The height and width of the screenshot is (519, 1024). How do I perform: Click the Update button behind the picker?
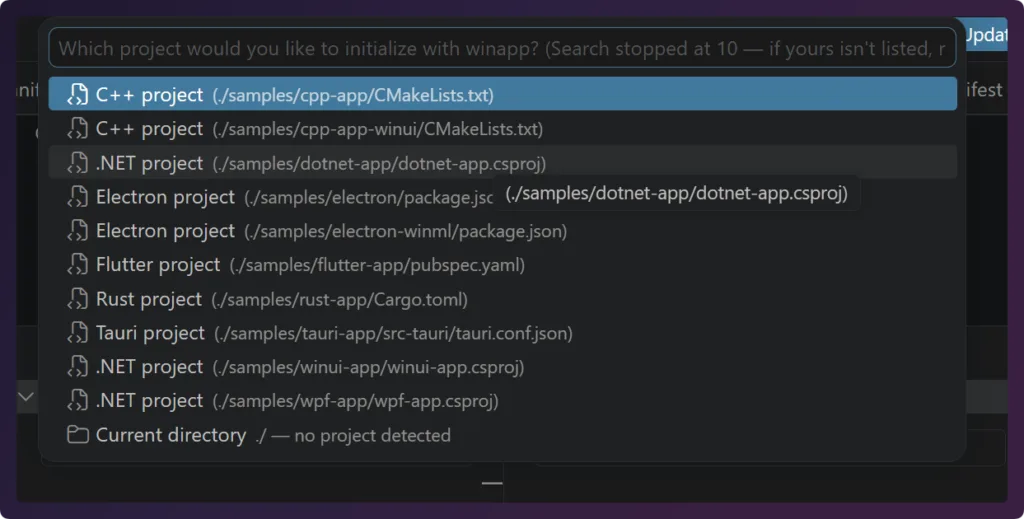click(985, 35)
